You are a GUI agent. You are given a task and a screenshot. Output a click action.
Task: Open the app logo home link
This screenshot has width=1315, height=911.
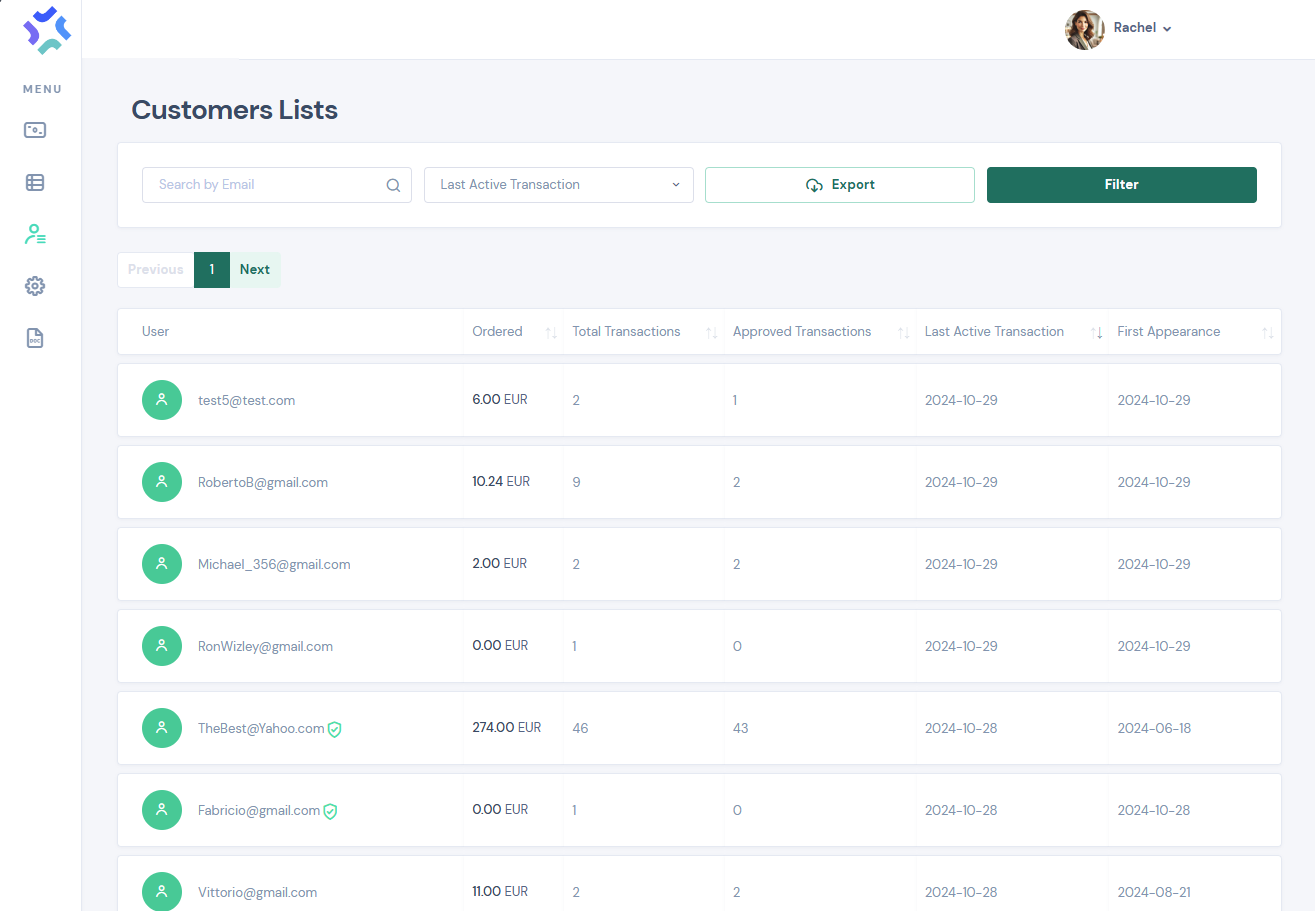click(x=47, y=29)
